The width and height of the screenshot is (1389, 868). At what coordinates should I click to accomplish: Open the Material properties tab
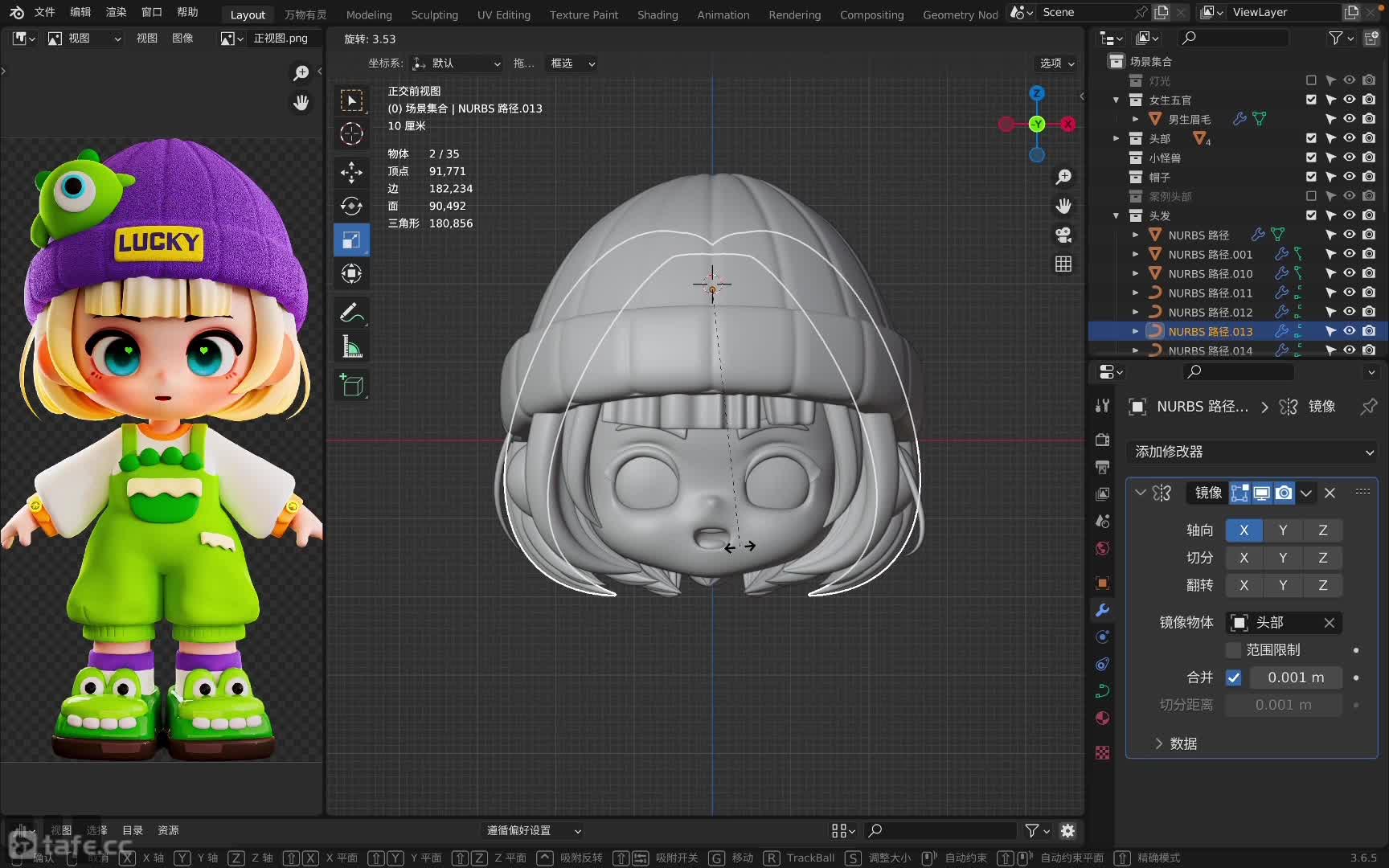pos(1103,718)
